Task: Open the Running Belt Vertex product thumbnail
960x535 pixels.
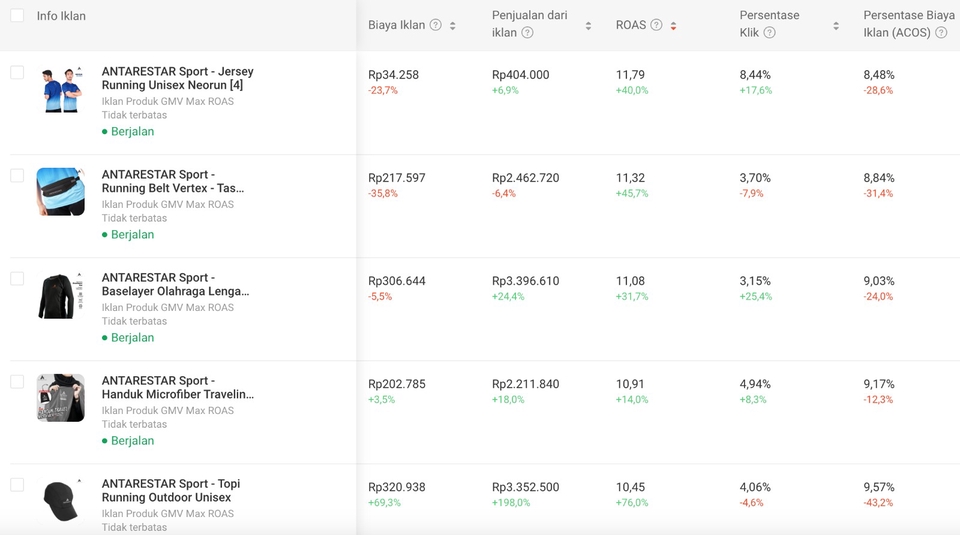Action: click(61, 192)
